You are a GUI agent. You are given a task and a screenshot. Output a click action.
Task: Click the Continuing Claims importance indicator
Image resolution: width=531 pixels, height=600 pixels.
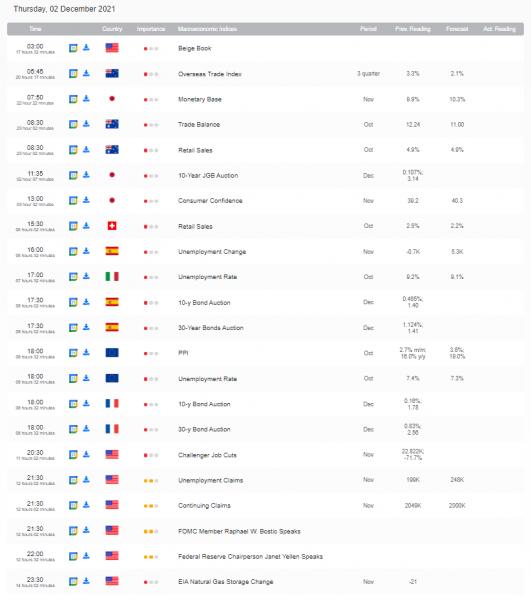[x=151, y=506]
